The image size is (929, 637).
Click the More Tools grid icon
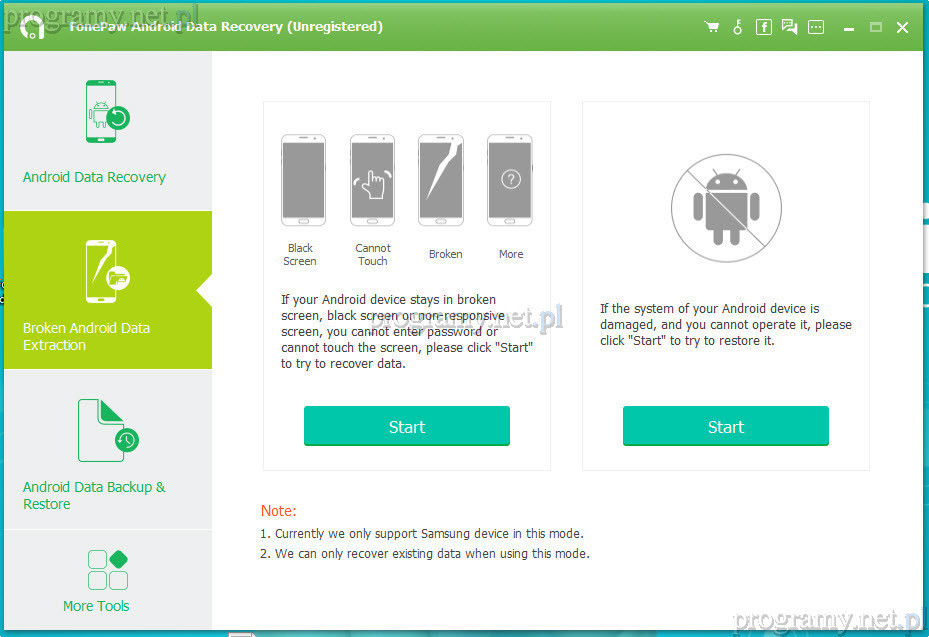tap(108, 570)
